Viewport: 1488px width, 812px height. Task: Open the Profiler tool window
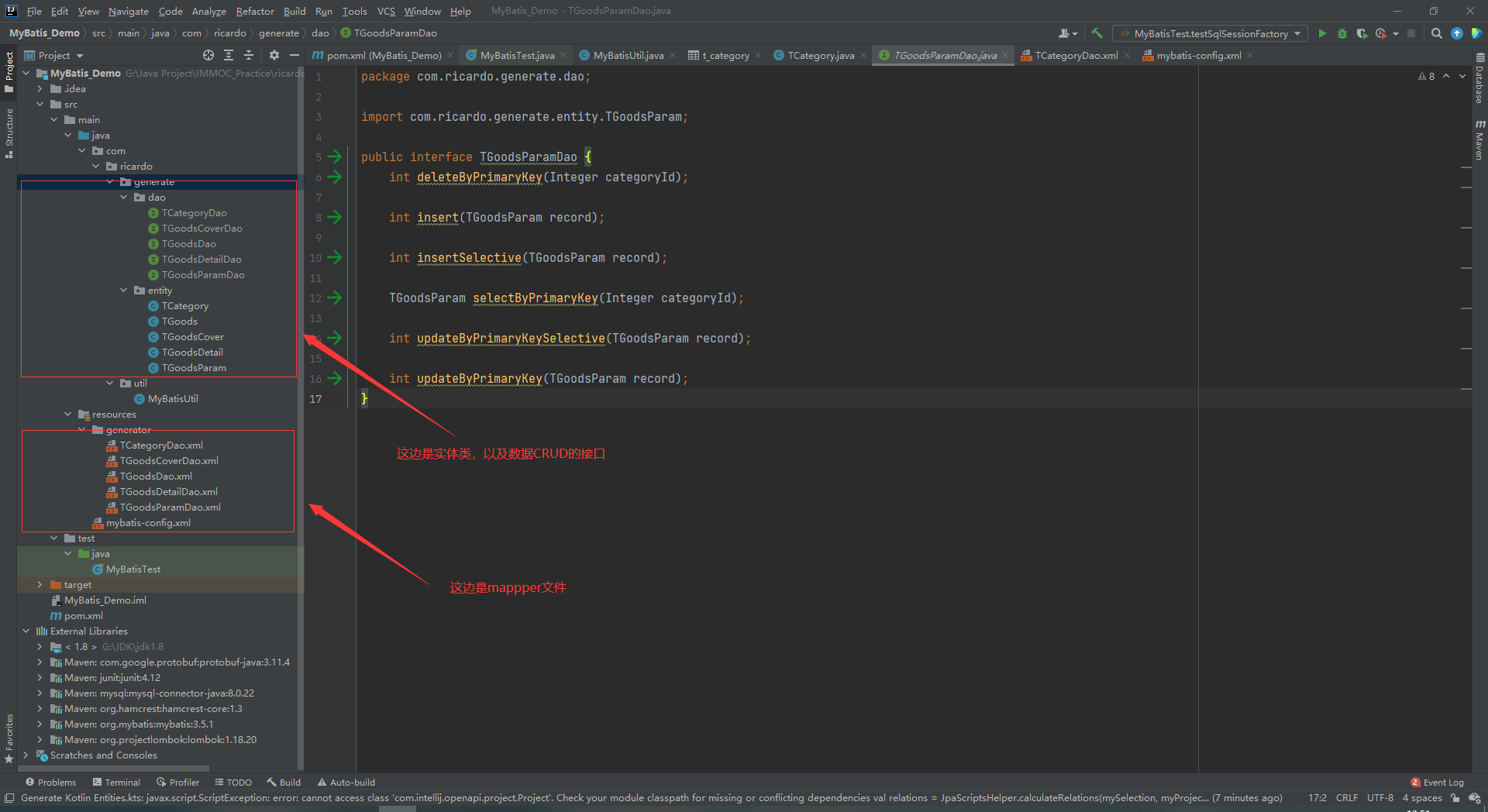click(177, 783)
